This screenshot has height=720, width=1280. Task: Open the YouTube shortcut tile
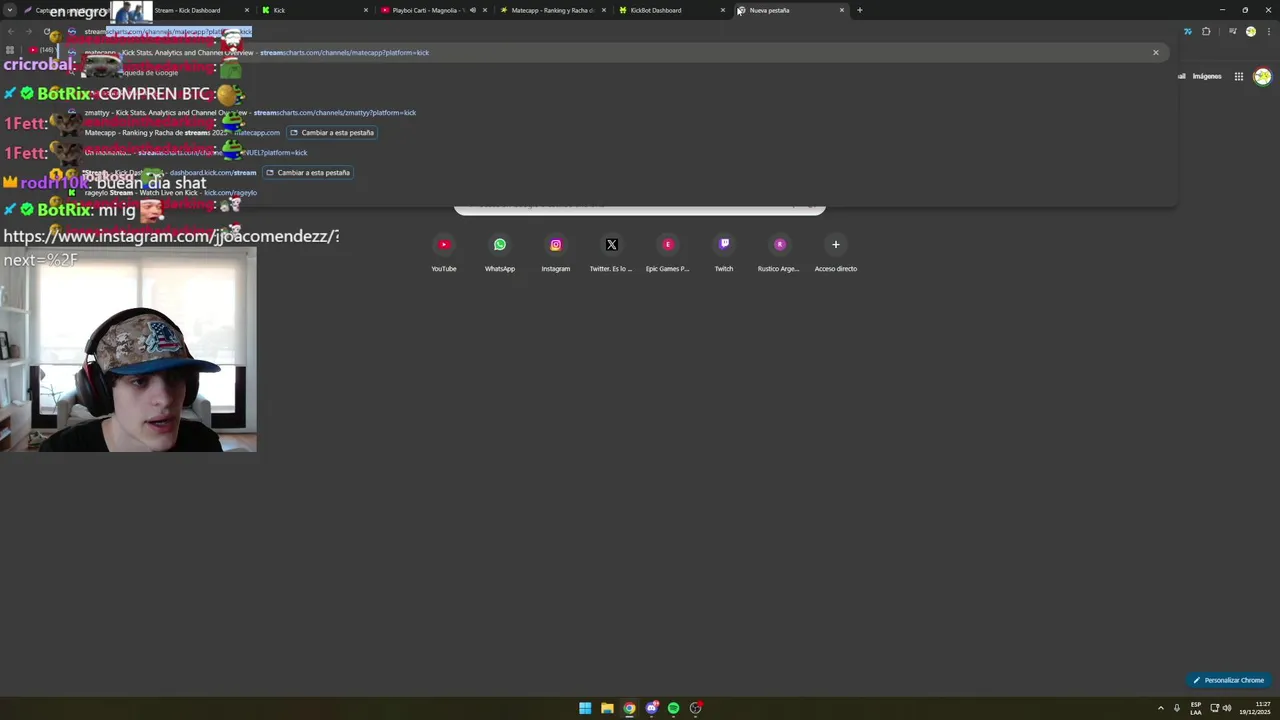pyautogui.click(x=444, y=253)
